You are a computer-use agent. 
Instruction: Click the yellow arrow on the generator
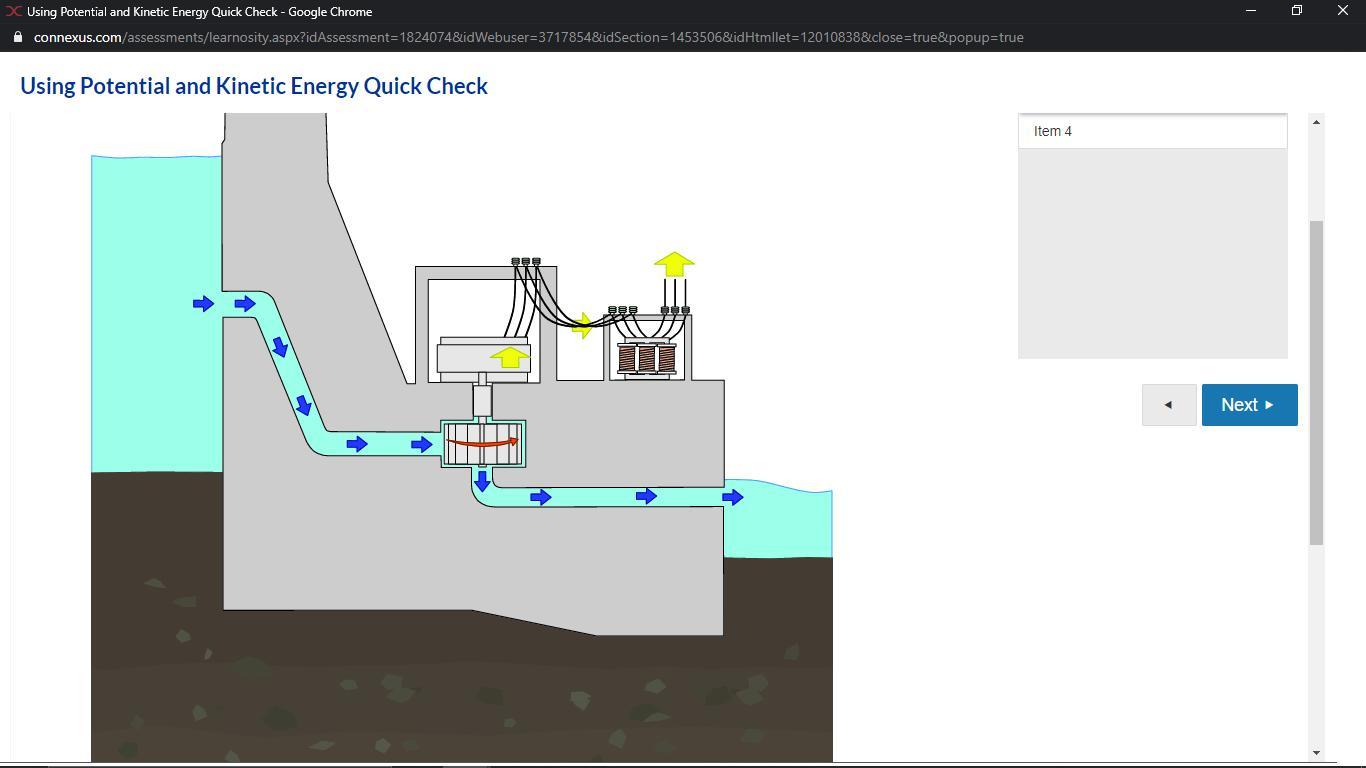coord(510,357)
